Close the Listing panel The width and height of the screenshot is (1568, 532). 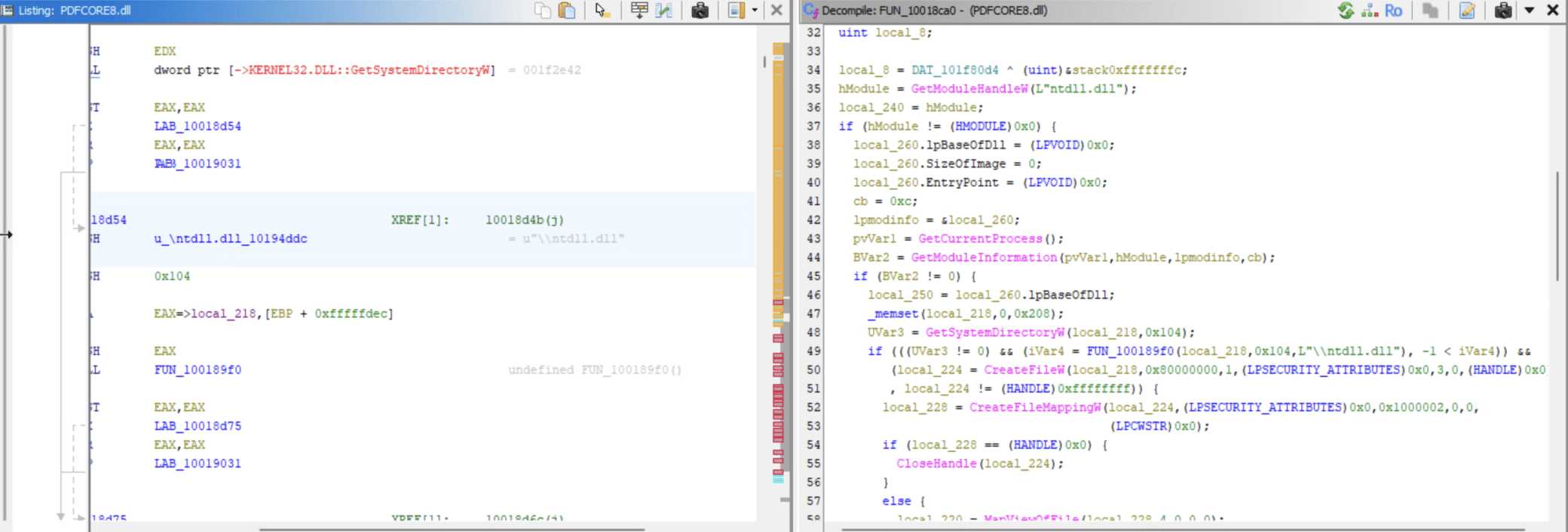(776, 11)
